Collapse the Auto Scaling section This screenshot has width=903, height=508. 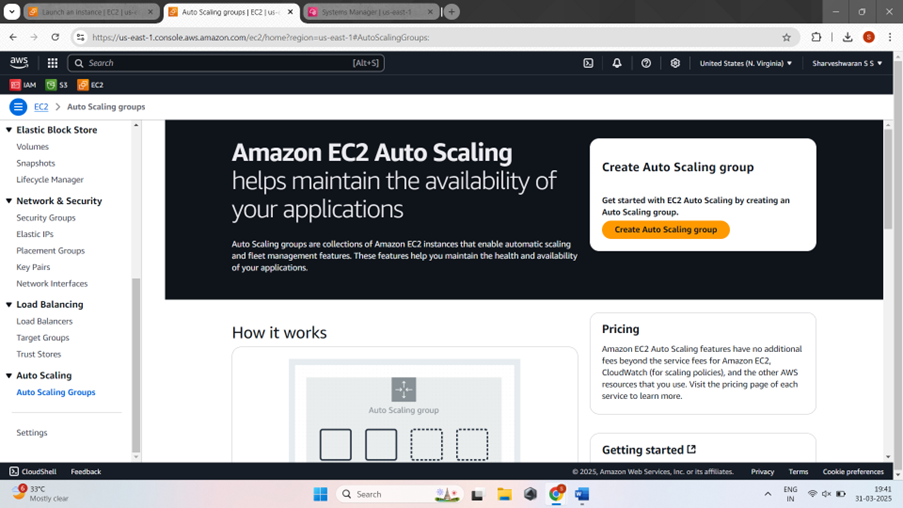tap(9, 376)
